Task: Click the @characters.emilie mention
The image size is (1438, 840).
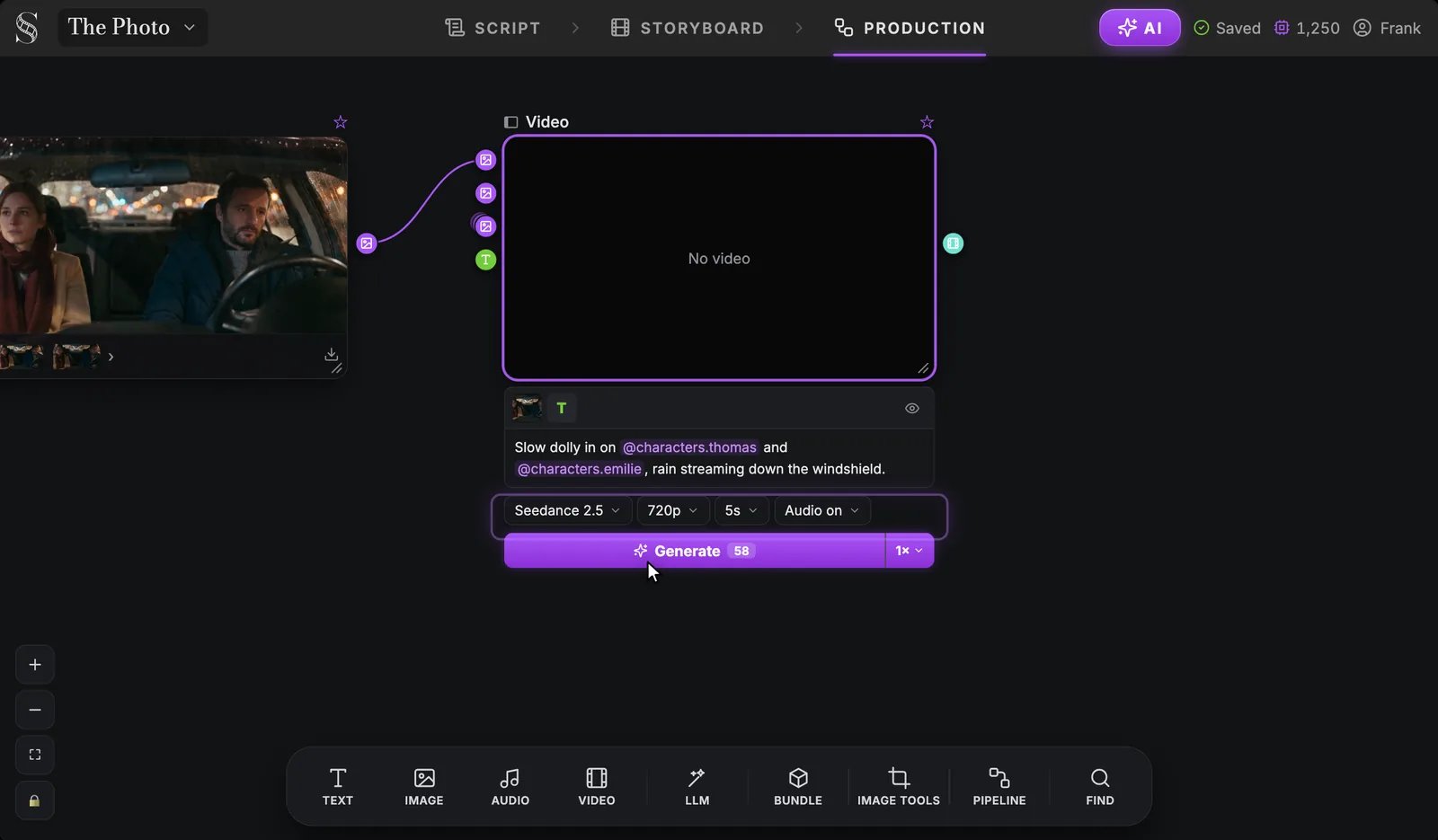Action: [x=580, y=469]
